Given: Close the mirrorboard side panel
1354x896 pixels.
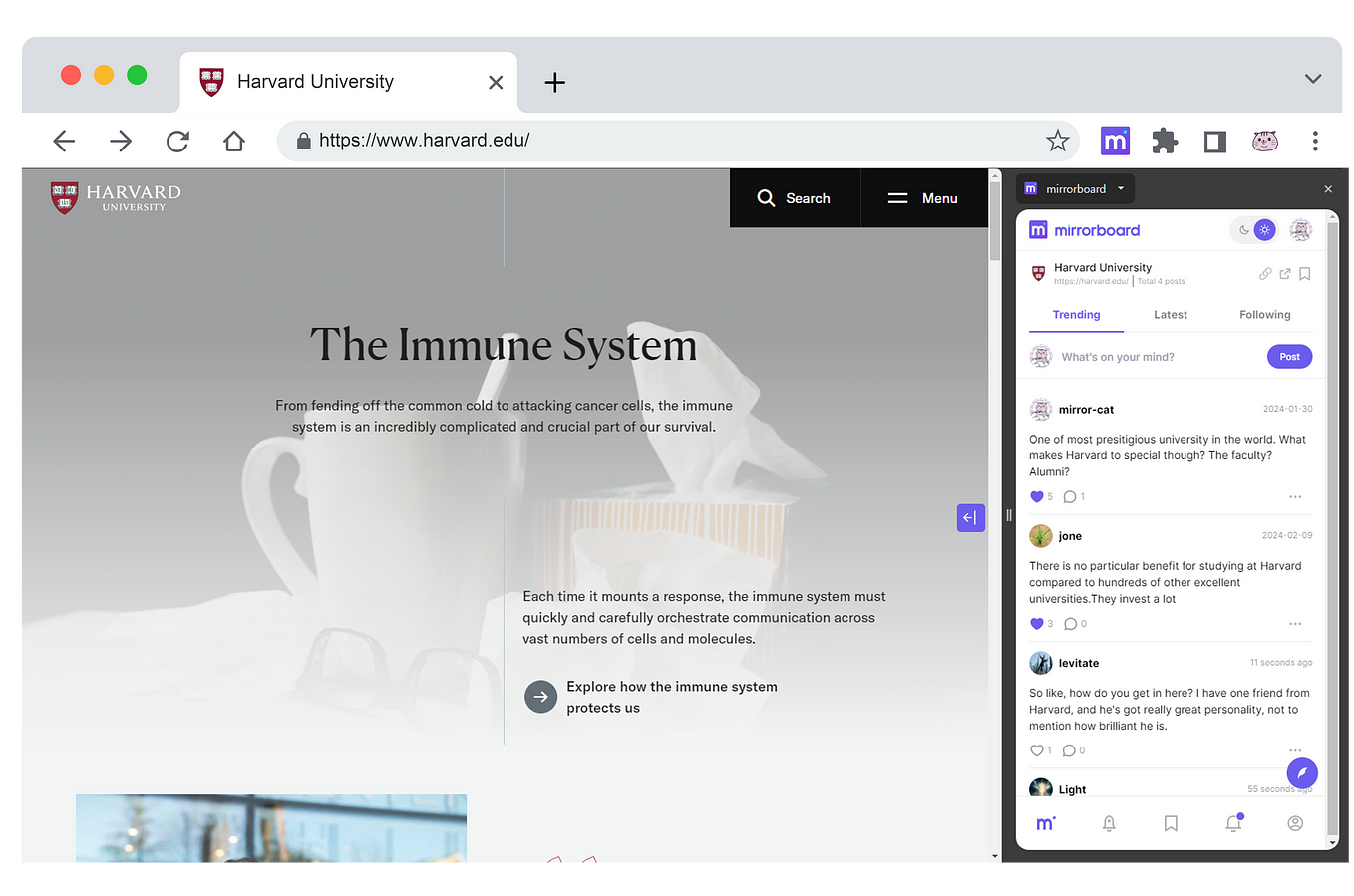Looking at the screenshot, I should 1328,189.
